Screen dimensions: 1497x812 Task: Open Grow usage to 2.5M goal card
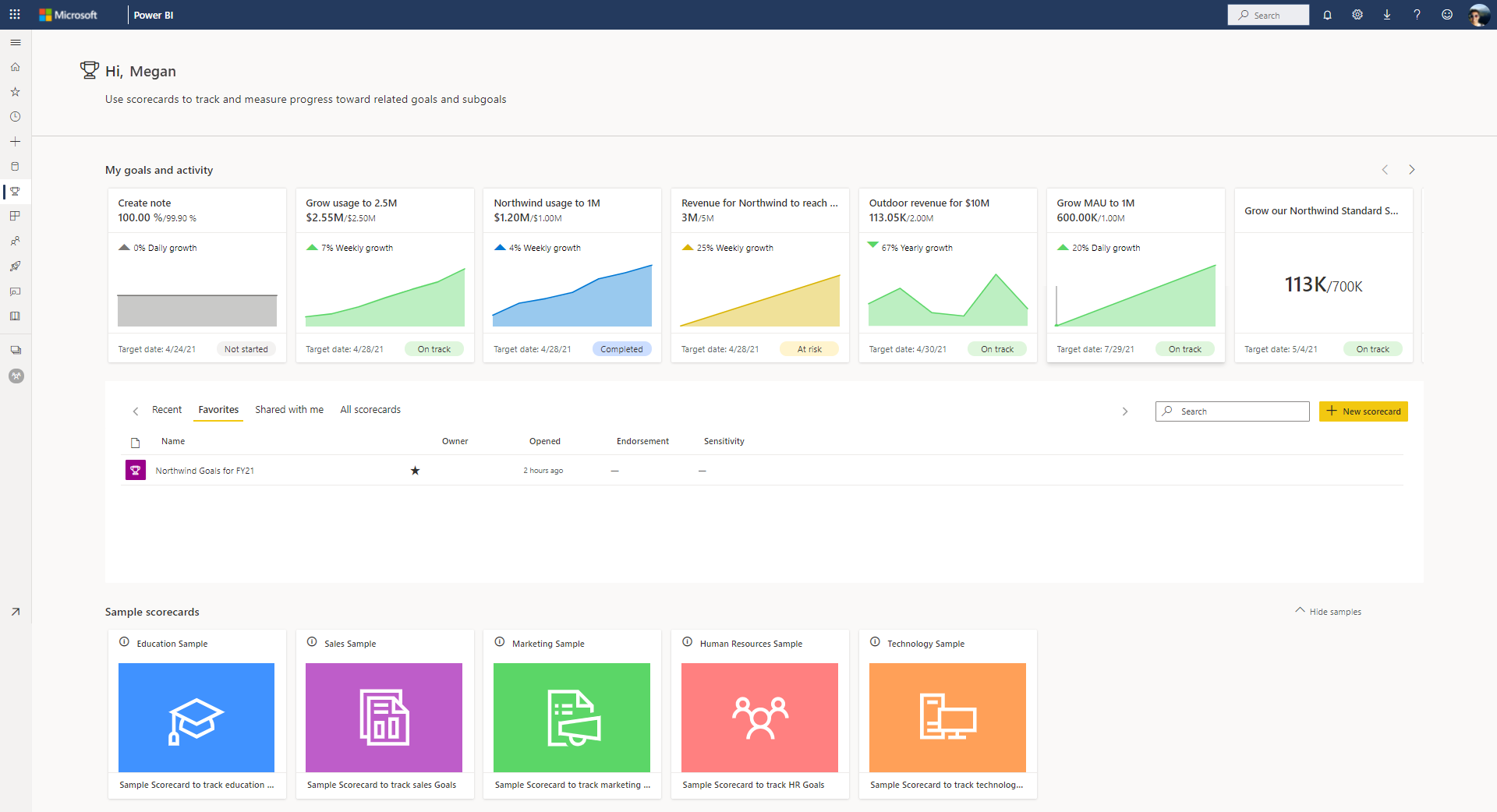point(385,275)
